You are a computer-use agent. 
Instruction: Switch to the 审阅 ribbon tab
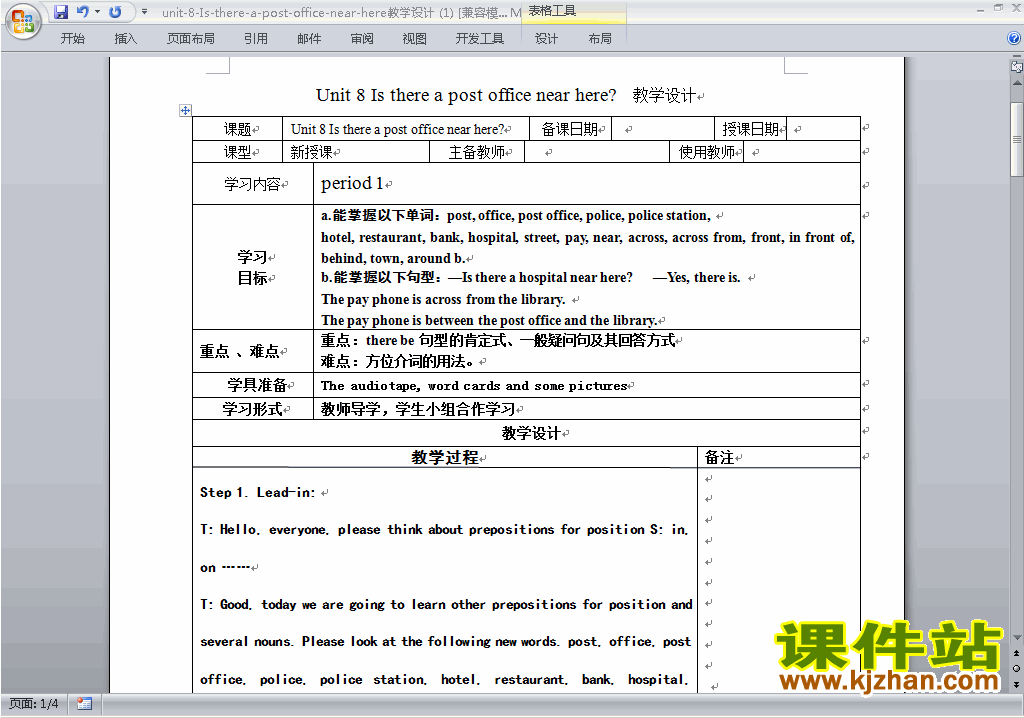(x=362, y=39)
